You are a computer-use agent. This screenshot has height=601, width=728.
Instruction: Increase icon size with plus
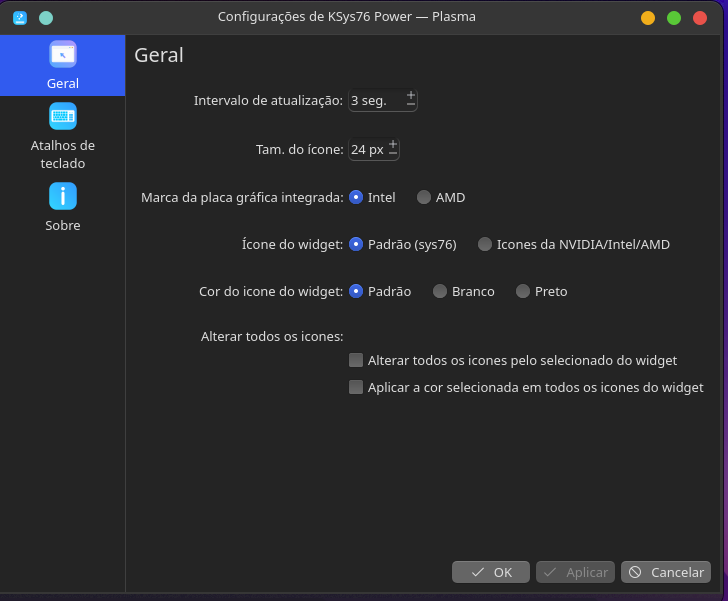point(393,144)
